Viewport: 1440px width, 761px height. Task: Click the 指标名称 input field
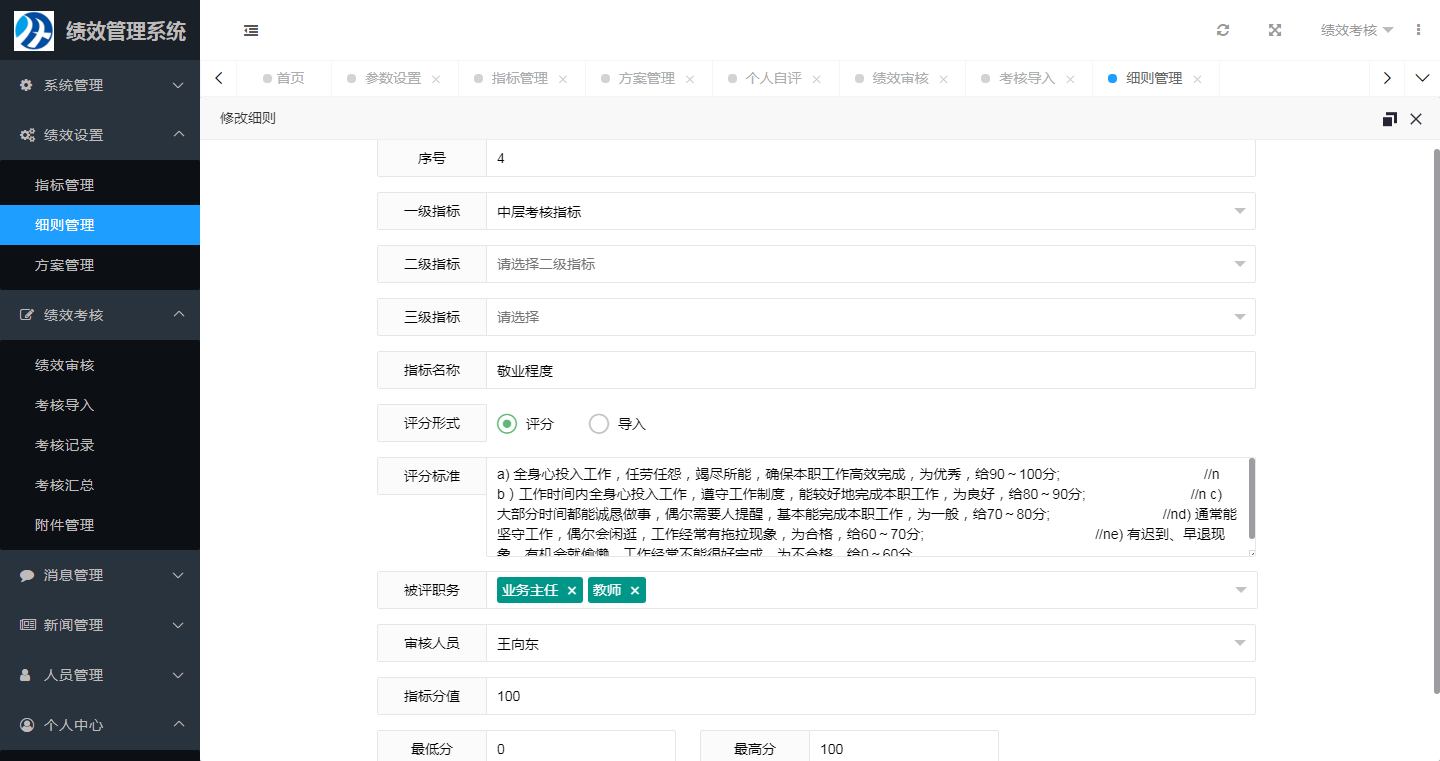(869, 371)
